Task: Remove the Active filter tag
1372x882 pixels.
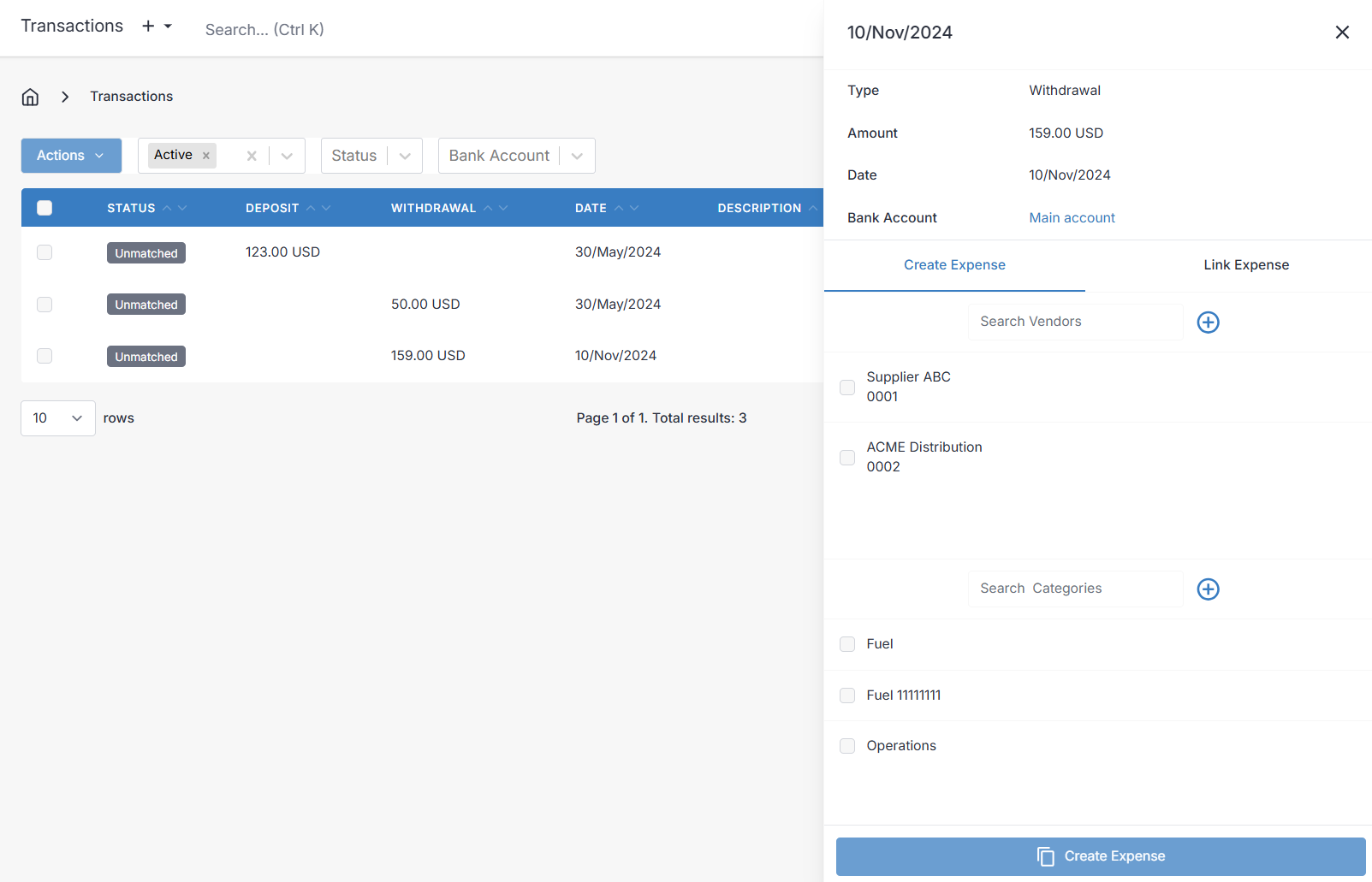Action: click(x=206, y=156)
